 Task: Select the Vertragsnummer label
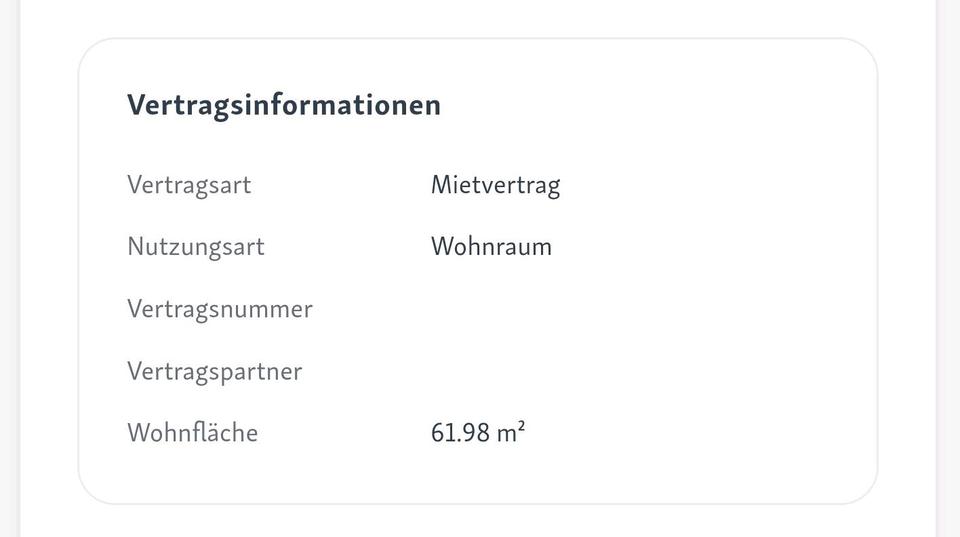(219, 309)
